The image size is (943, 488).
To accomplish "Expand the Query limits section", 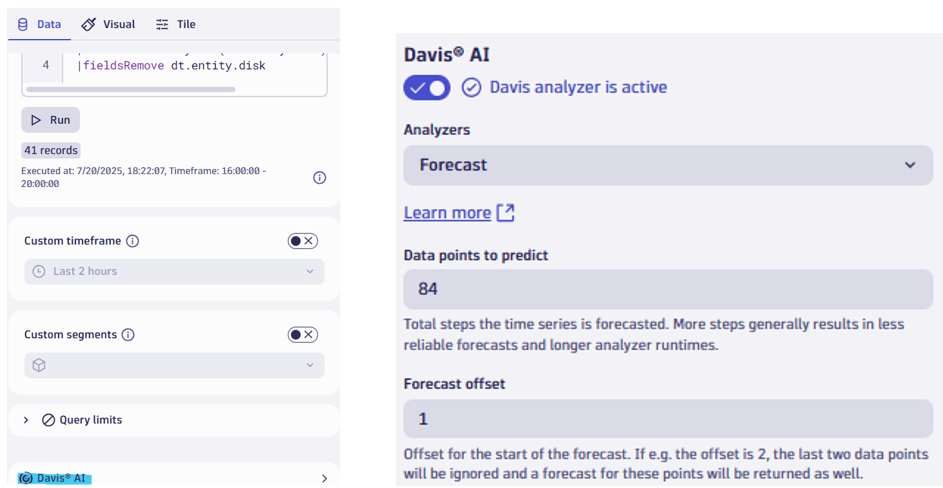I will click(x=26, y=420).
